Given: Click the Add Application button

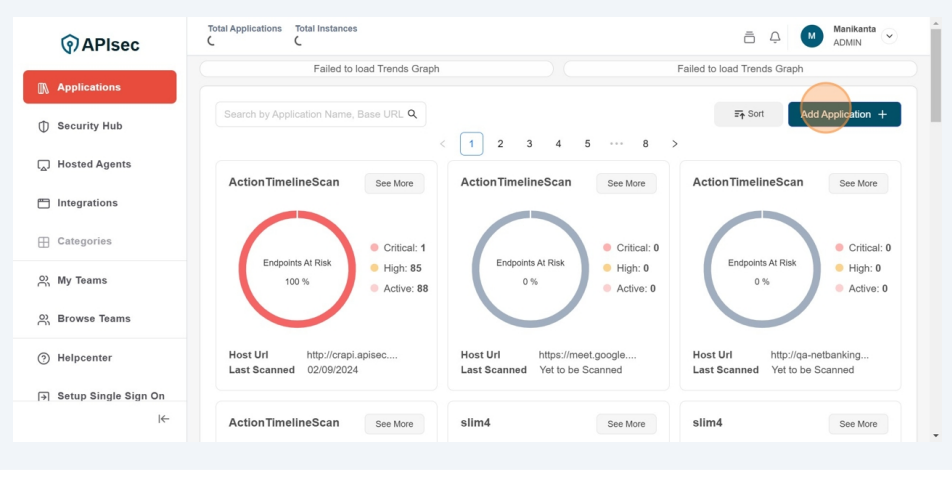Looking at the screenshot, I should pos(843,114).
